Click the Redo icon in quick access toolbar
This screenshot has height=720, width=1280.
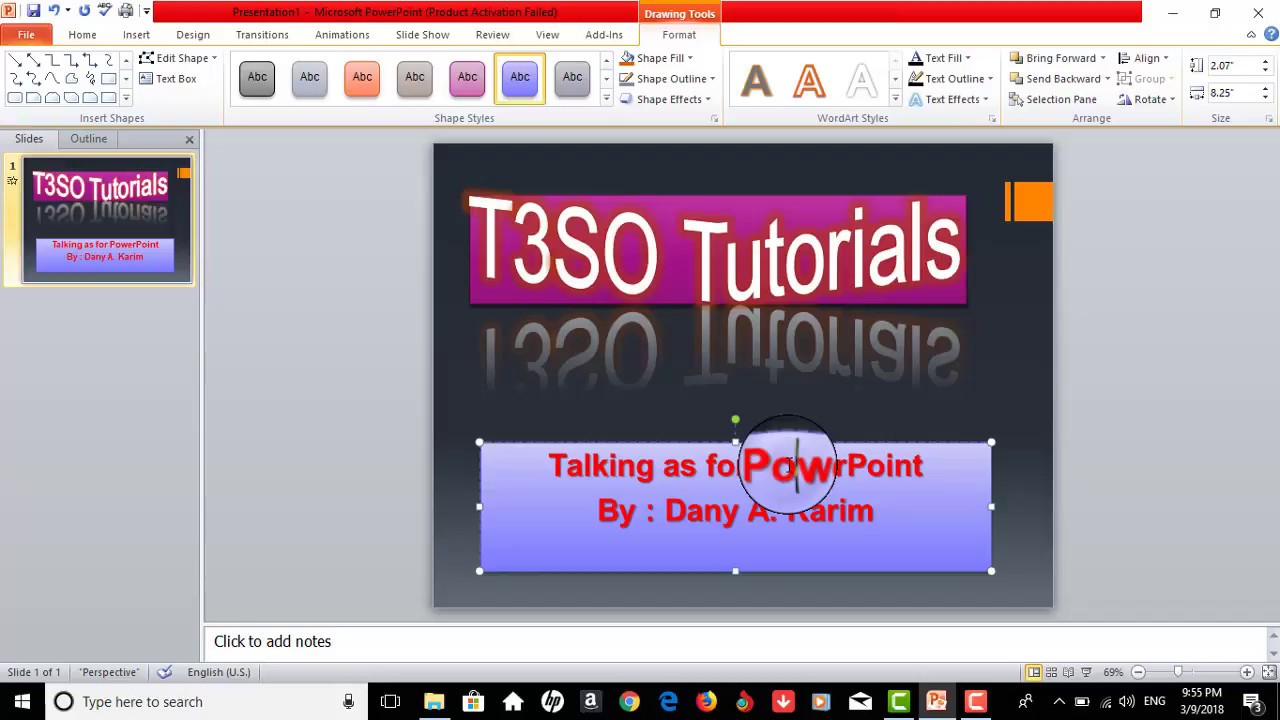pos(83,11)
